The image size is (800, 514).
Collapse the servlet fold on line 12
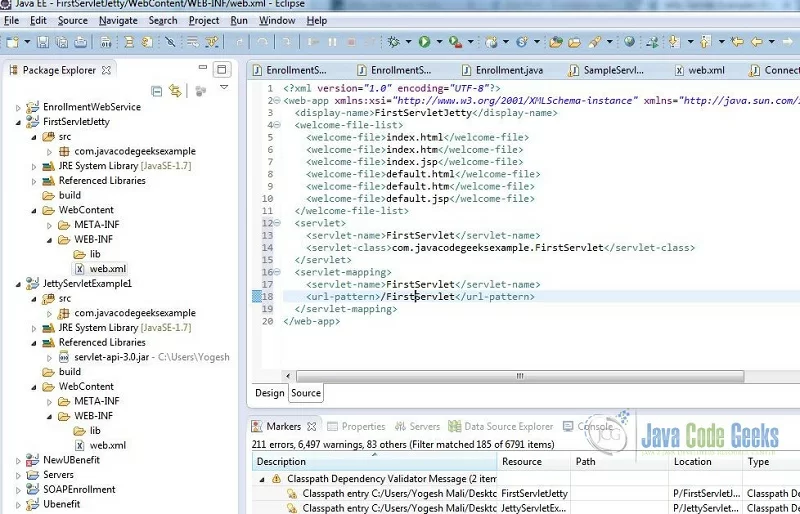[277, 223]
